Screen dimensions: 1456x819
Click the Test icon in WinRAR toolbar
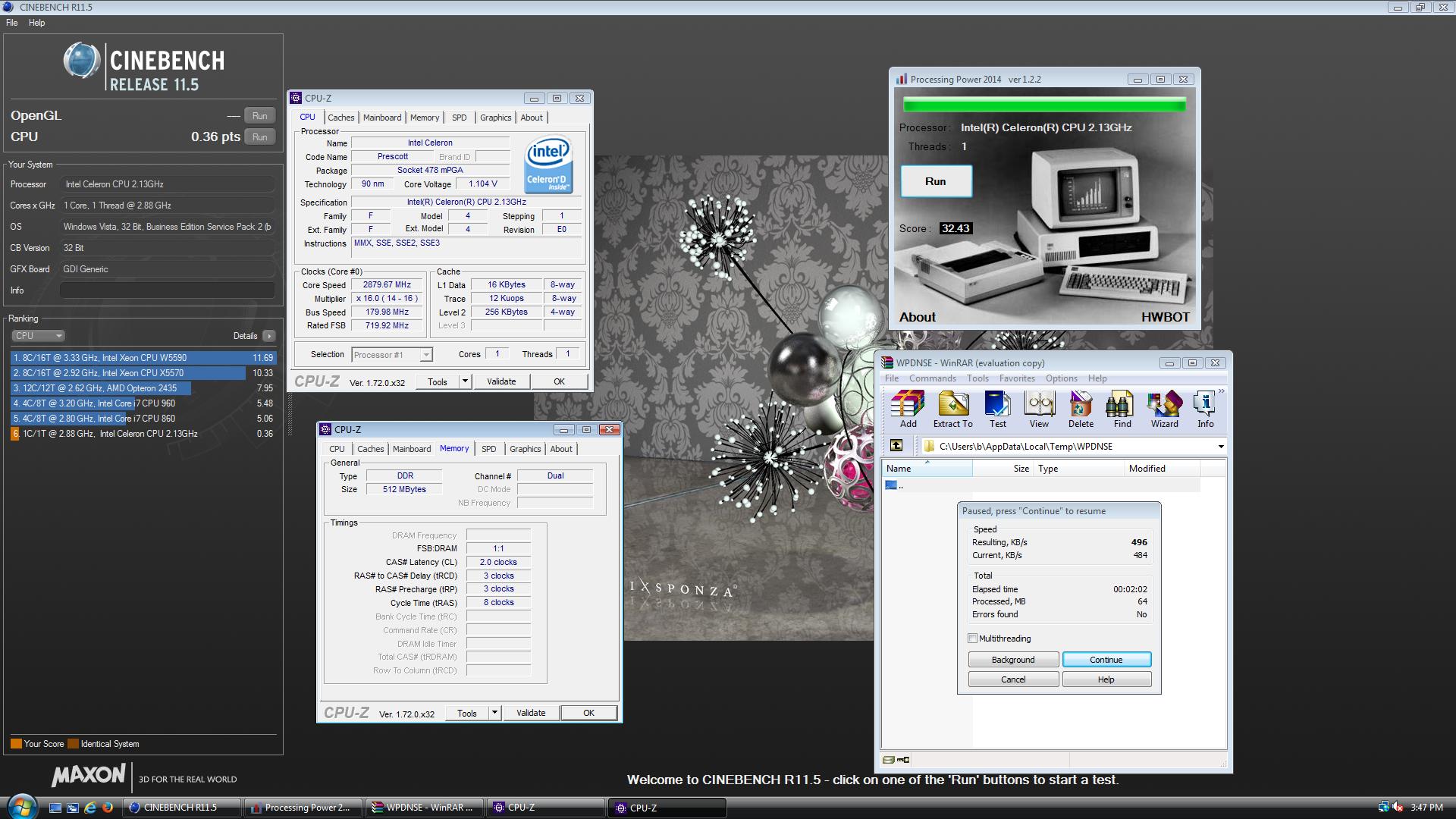(997, 409)
